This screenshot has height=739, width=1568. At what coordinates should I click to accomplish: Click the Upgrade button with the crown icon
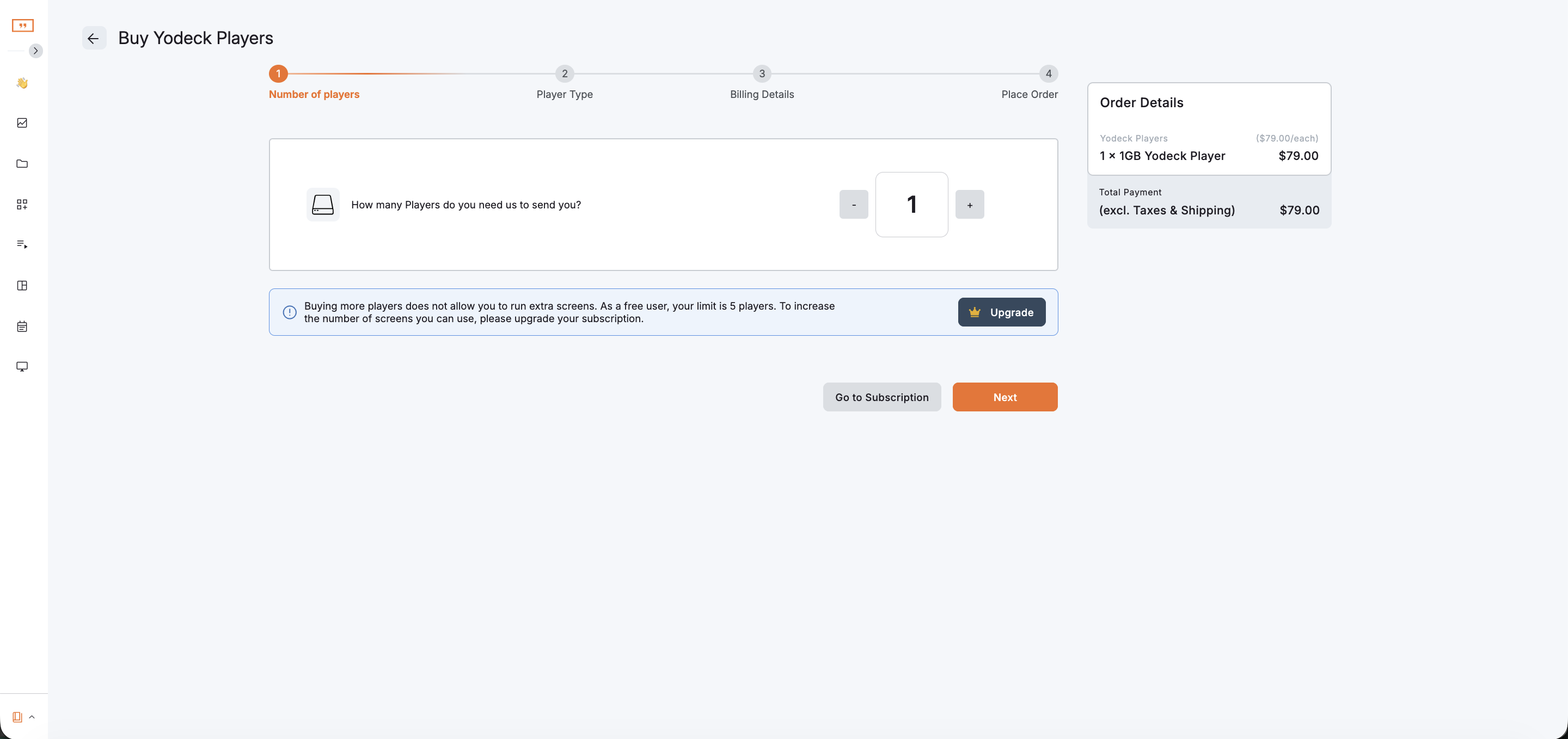[1001, 312]
